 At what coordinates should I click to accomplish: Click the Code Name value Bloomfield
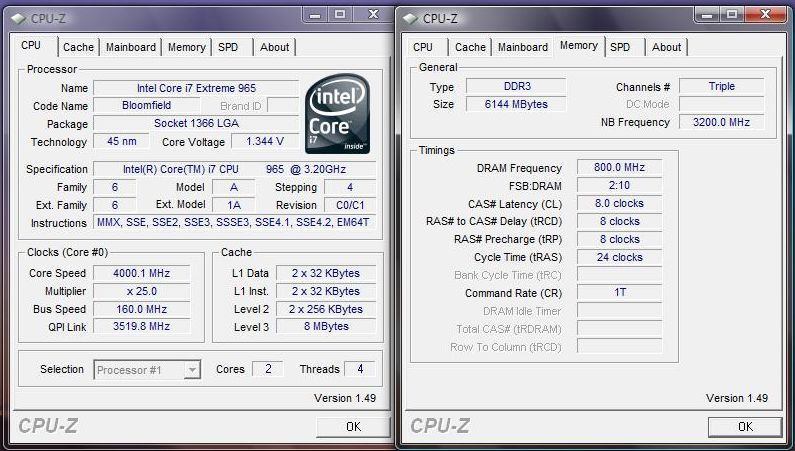click(147, 105)
